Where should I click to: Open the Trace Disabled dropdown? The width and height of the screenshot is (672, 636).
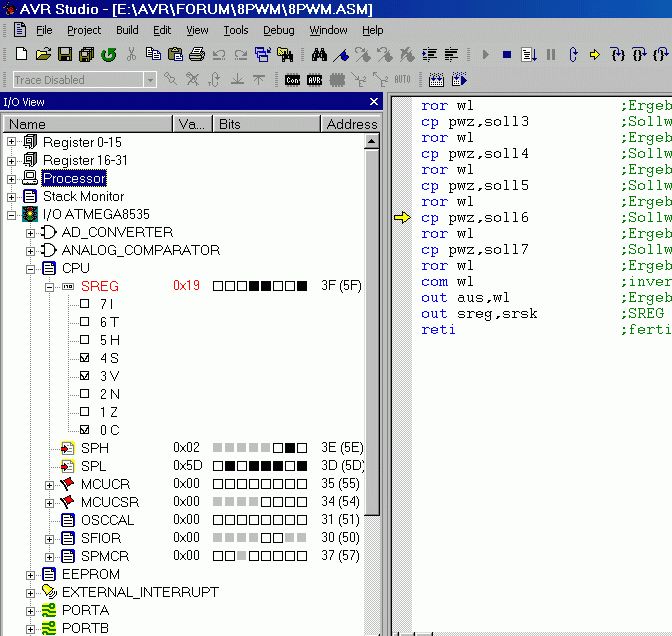(150, 80)
